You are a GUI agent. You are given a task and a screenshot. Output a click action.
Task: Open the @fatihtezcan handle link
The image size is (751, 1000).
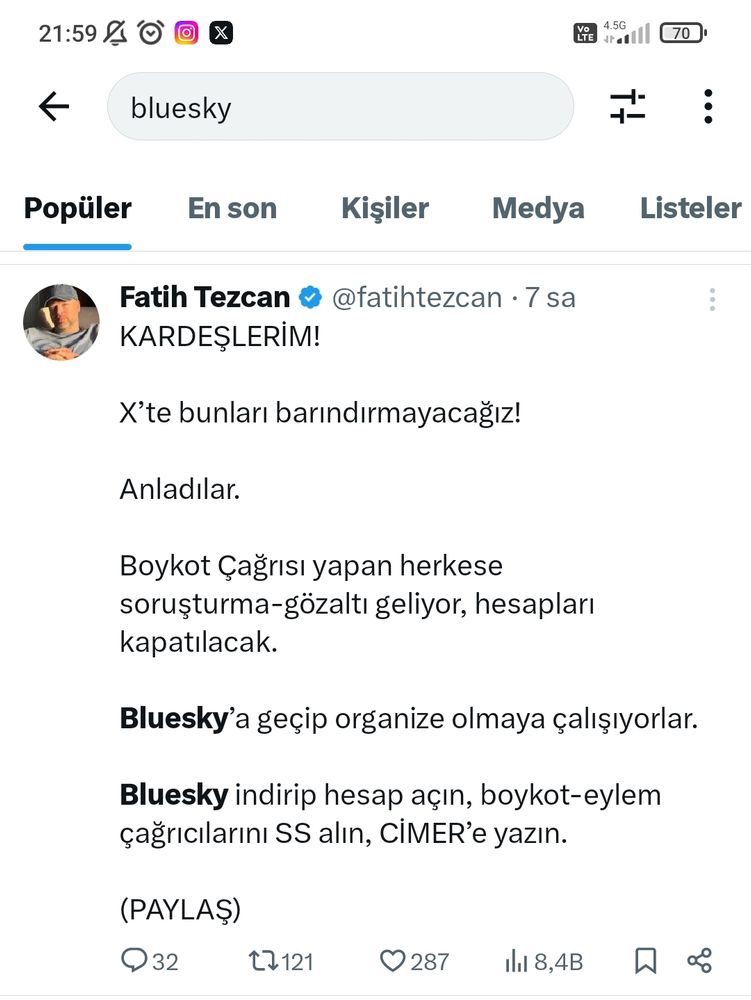(417, 298)
